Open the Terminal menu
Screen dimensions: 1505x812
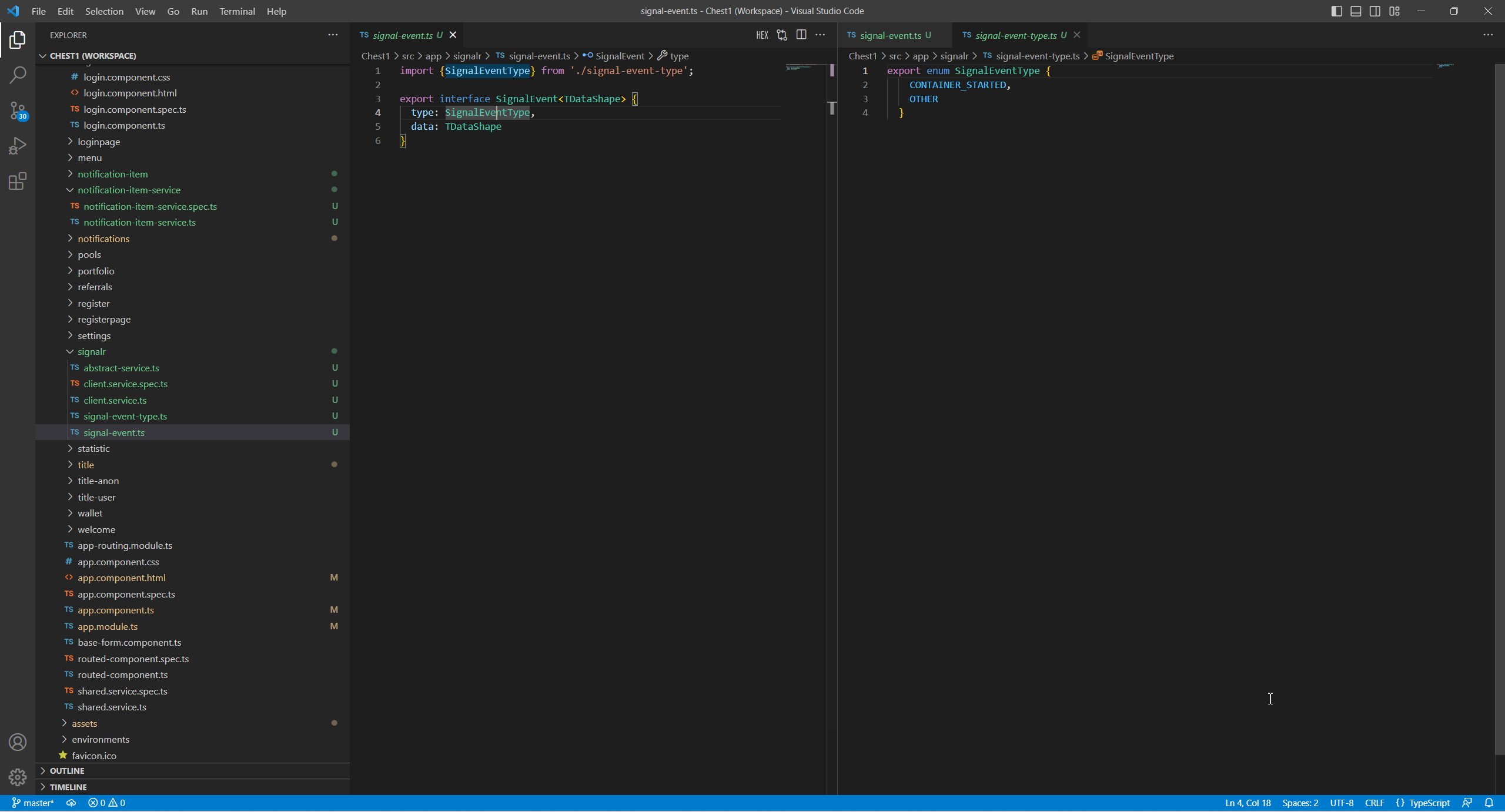tap(237, 11)
